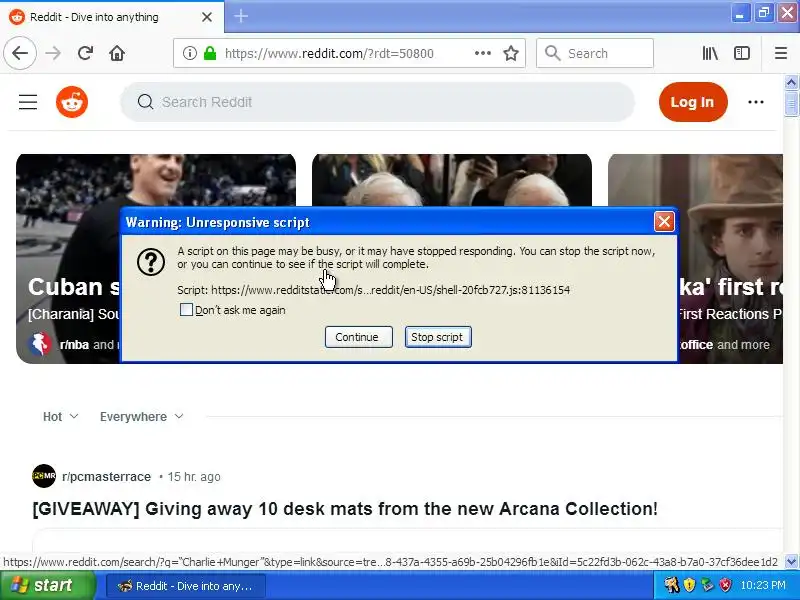The width and height of the screenshot is (800, 600).
Task: Click the first system tray icon
Action: [671, 585]
